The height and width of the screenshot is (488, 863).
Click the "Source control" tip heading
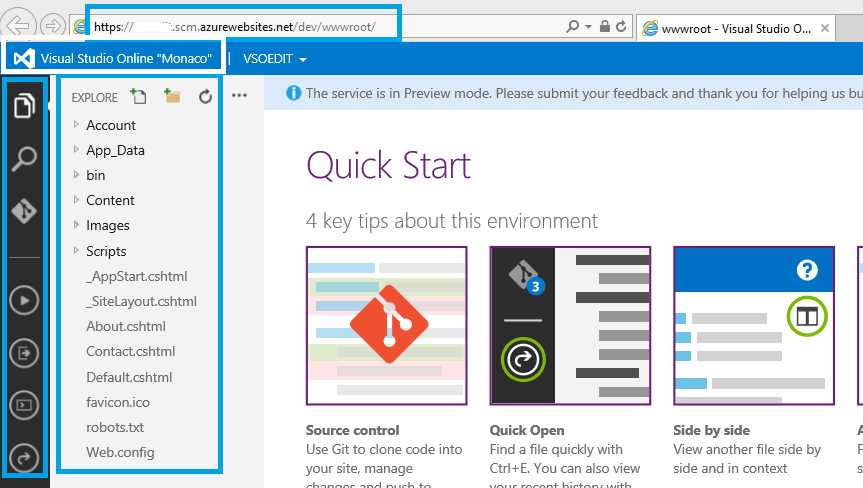coord(353,430)
